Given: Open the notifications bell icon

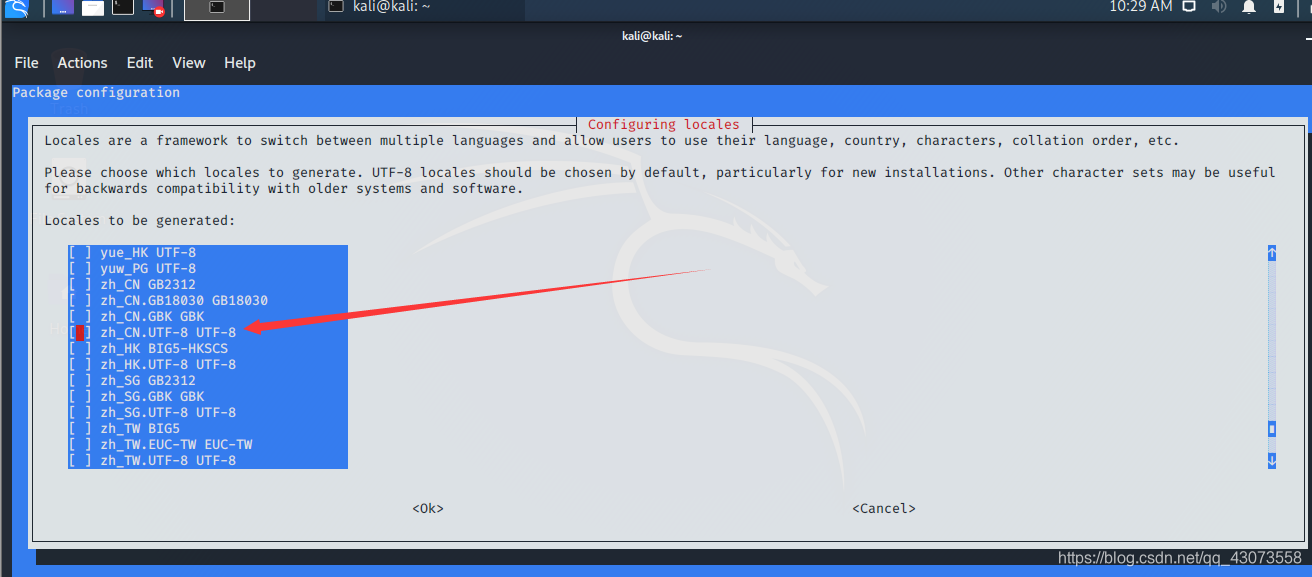Looking at the screenshot, I should [1249, 7].
